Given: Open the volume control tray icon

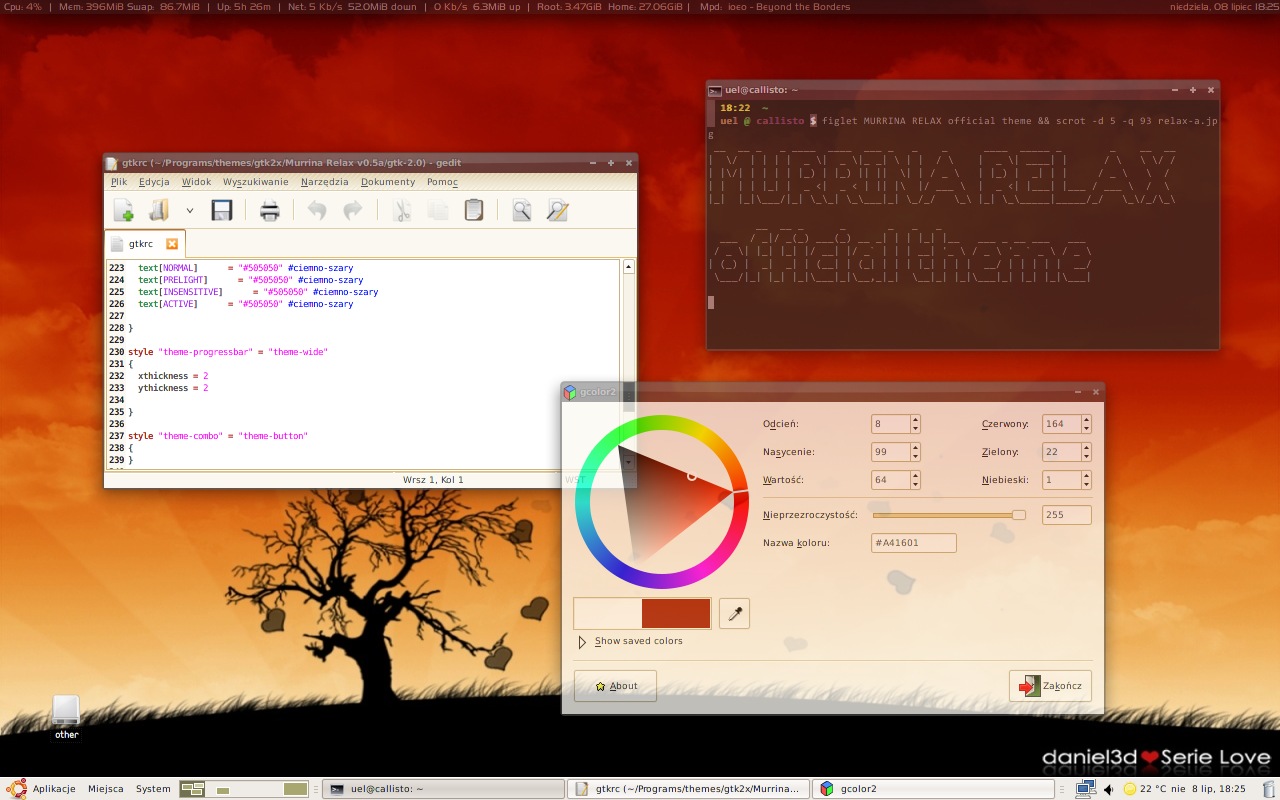Looking at the screenshot, I should coord(1108,789).
